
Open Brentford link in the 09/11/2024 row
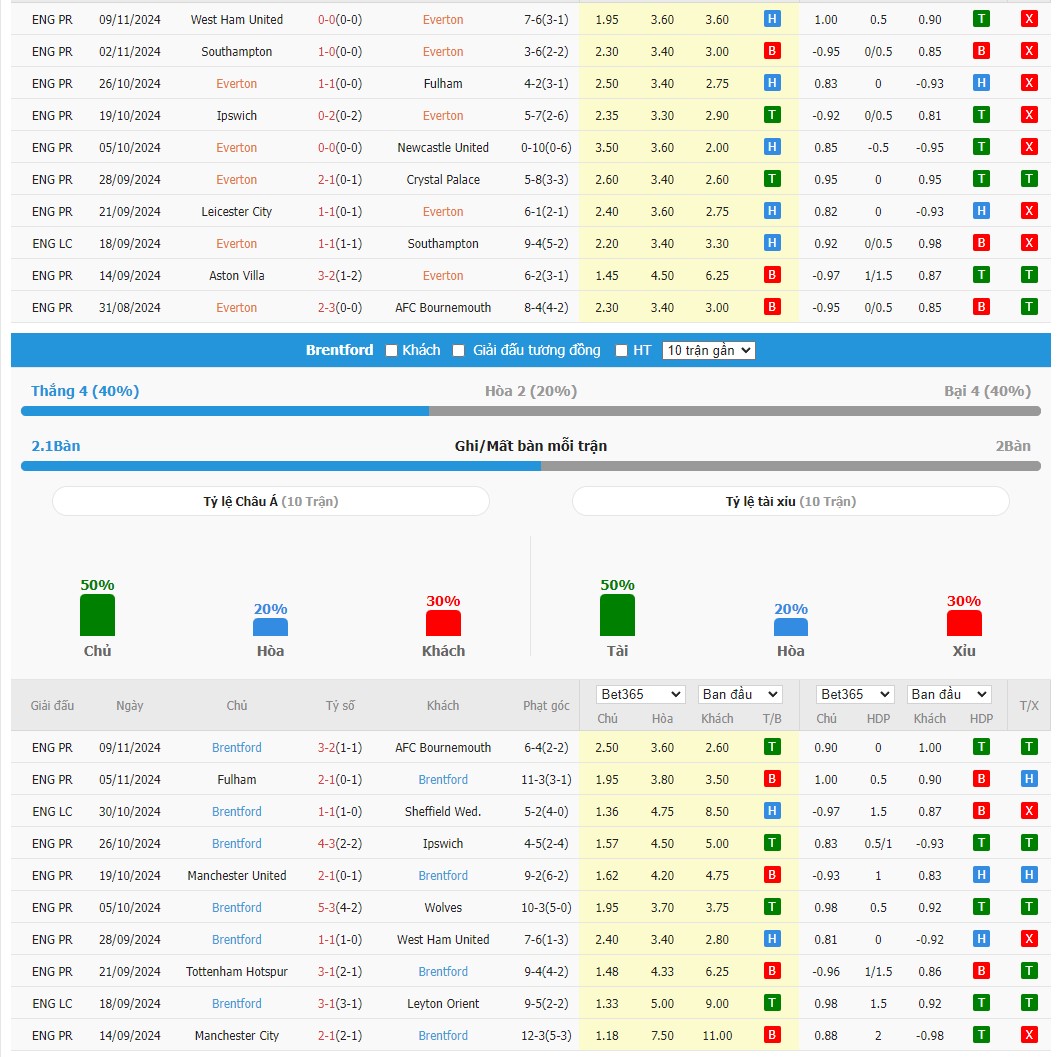coord(236,748)
